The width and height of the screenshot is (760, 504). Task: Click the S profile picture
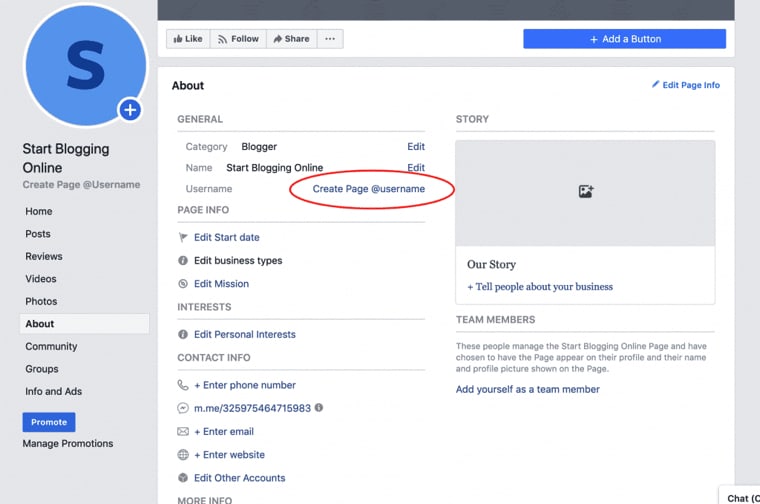(86, 65)
